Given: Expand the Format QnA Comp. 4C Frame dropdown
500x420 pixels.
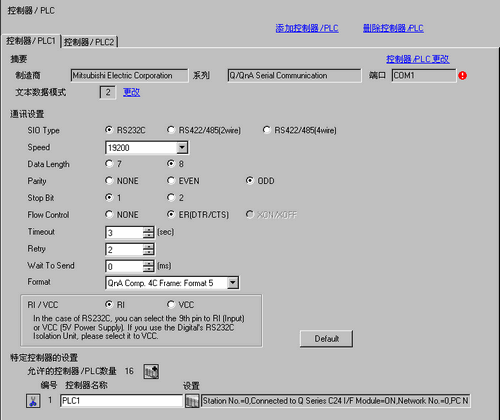Looking at the screenshot, I should point(233,283).
